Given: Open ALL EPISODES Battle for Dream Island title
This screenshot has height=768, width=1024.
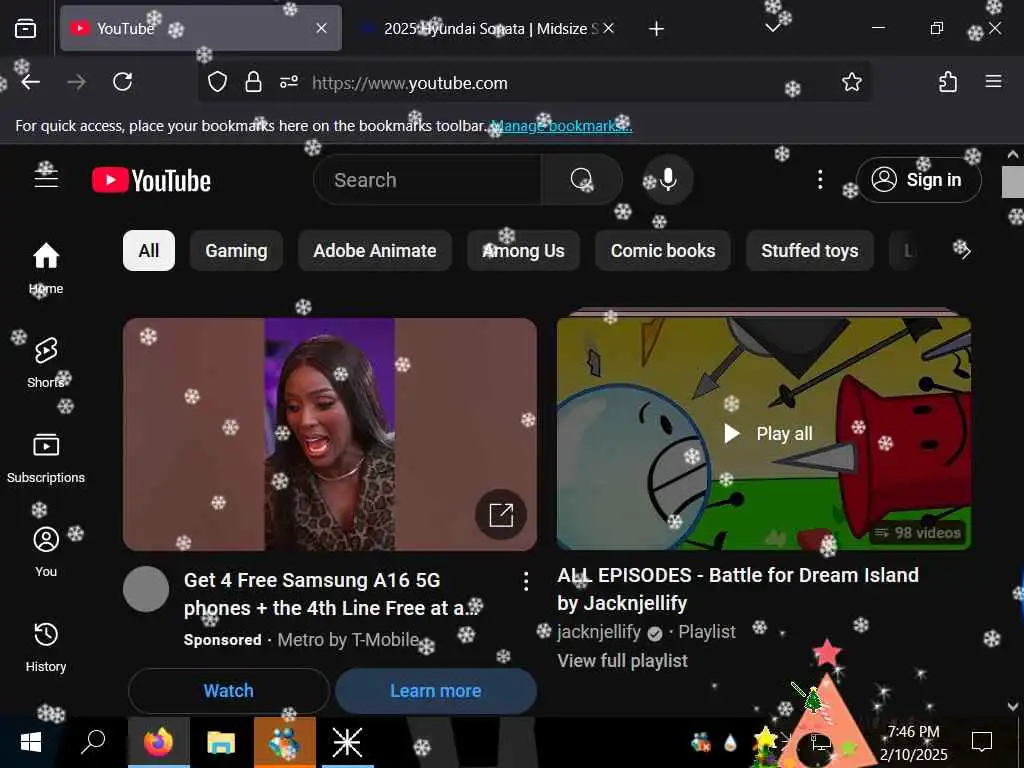Looking at the screenshot, I should coord(738,589).
